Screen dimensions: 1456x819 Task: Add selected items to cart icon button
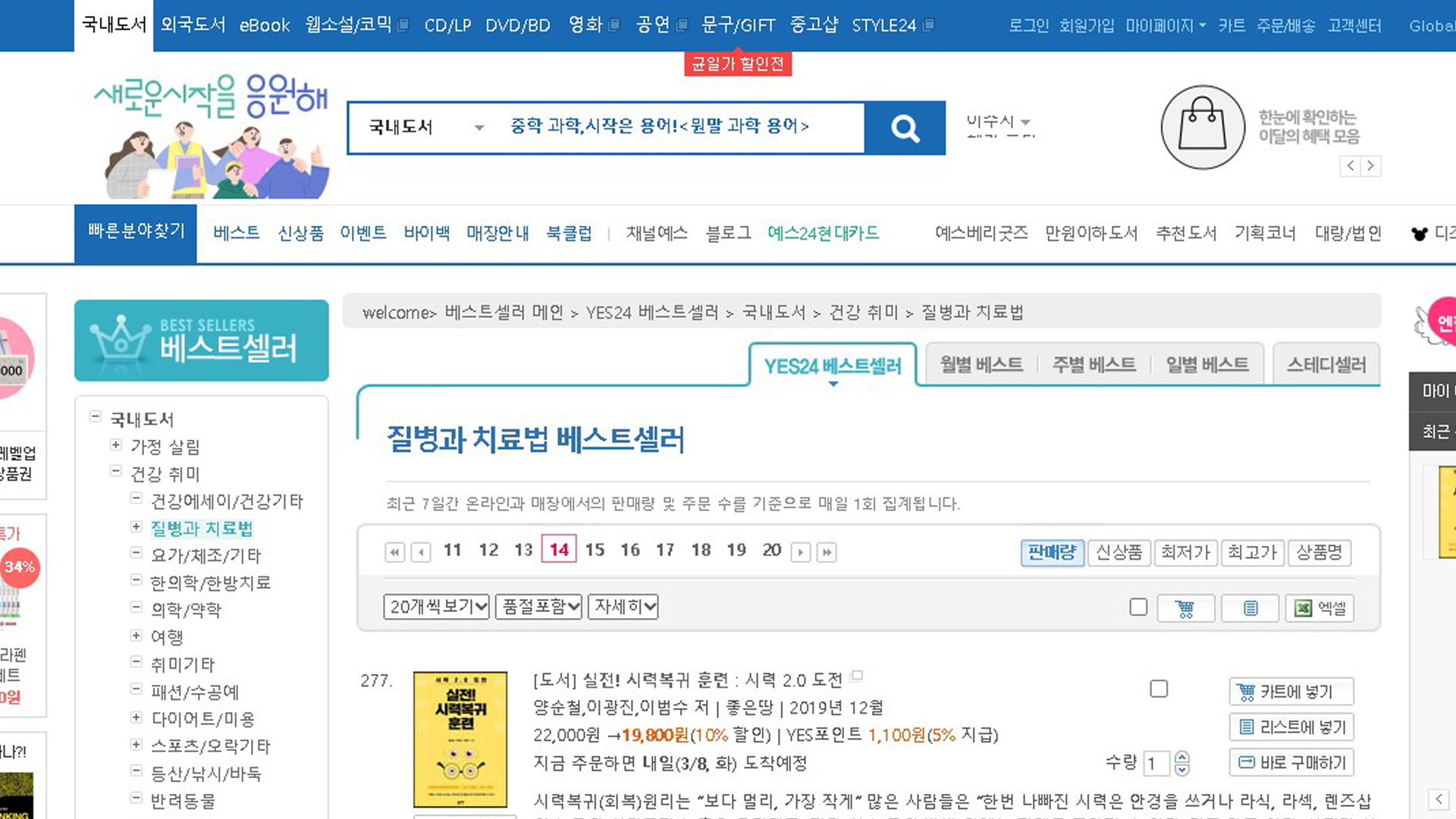tap(1185, 608)
